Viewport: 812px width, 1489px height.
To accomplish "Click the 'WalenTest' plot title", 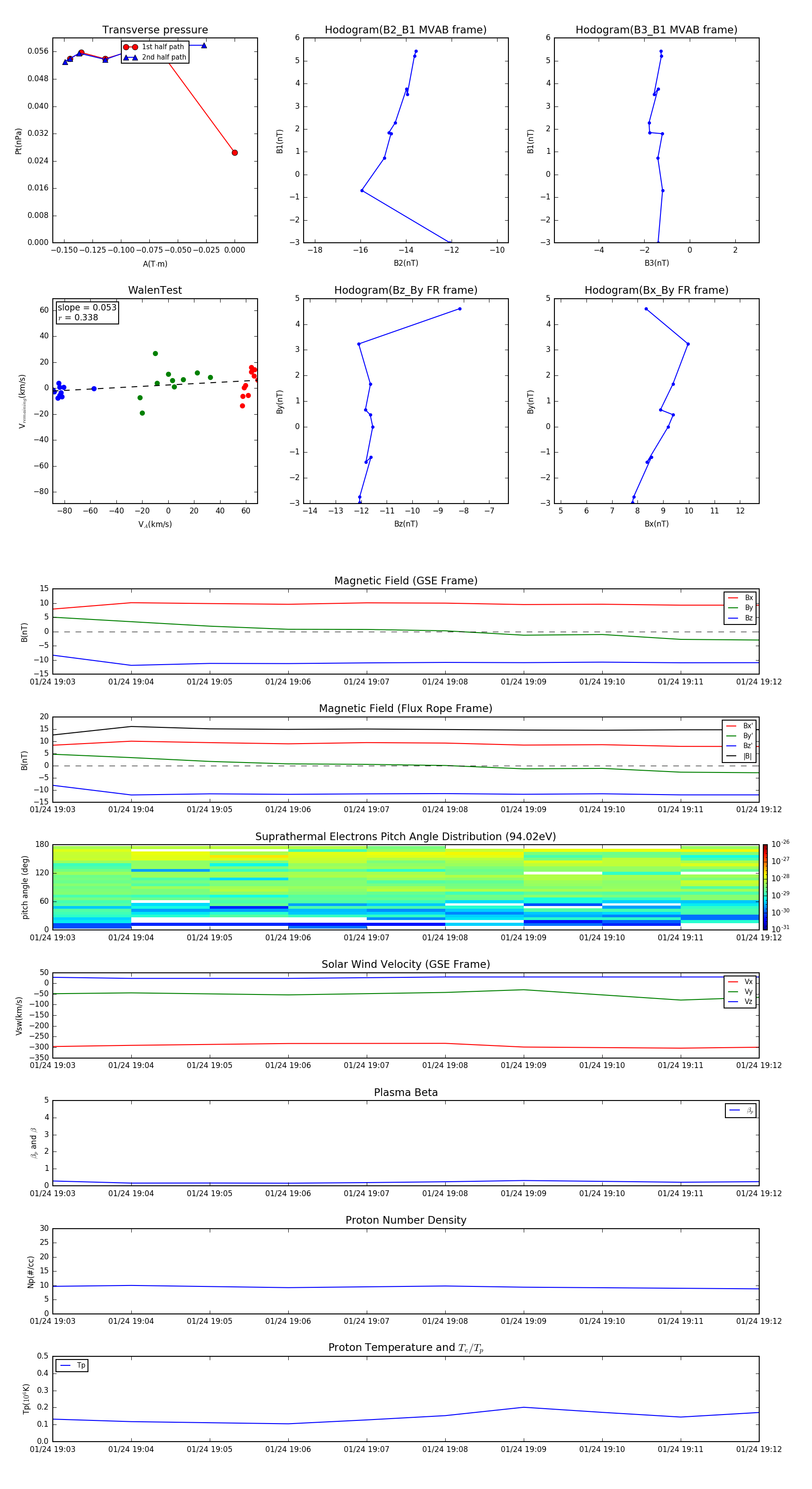I will click(x=155, y=290).
